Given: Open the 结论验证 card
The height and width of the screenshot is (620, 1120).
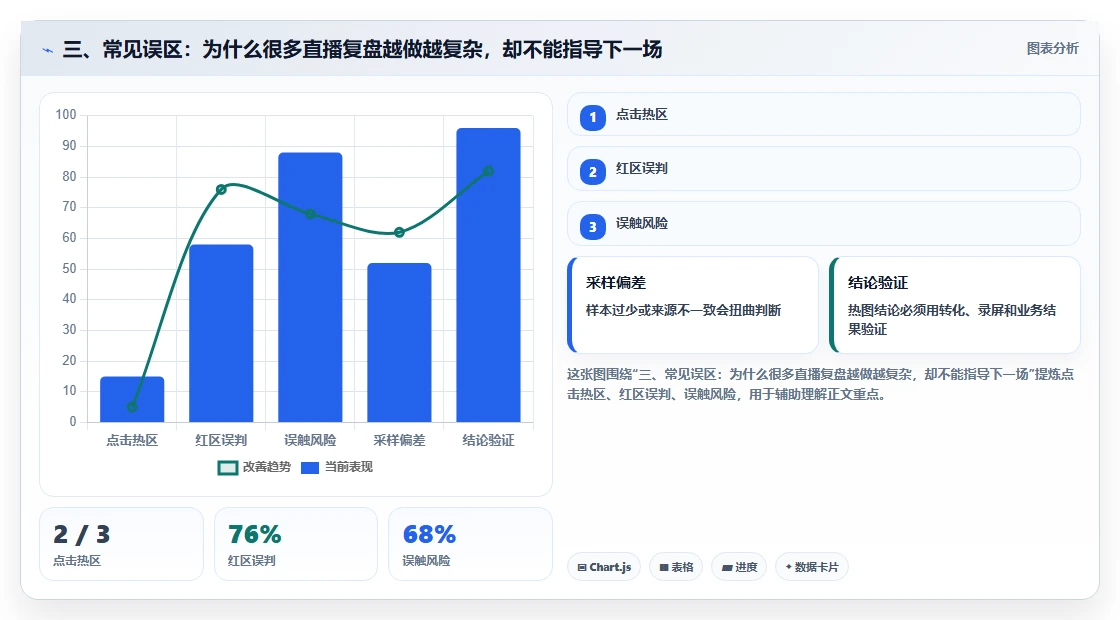Looking at the screenshot, I should click(954, 305).
